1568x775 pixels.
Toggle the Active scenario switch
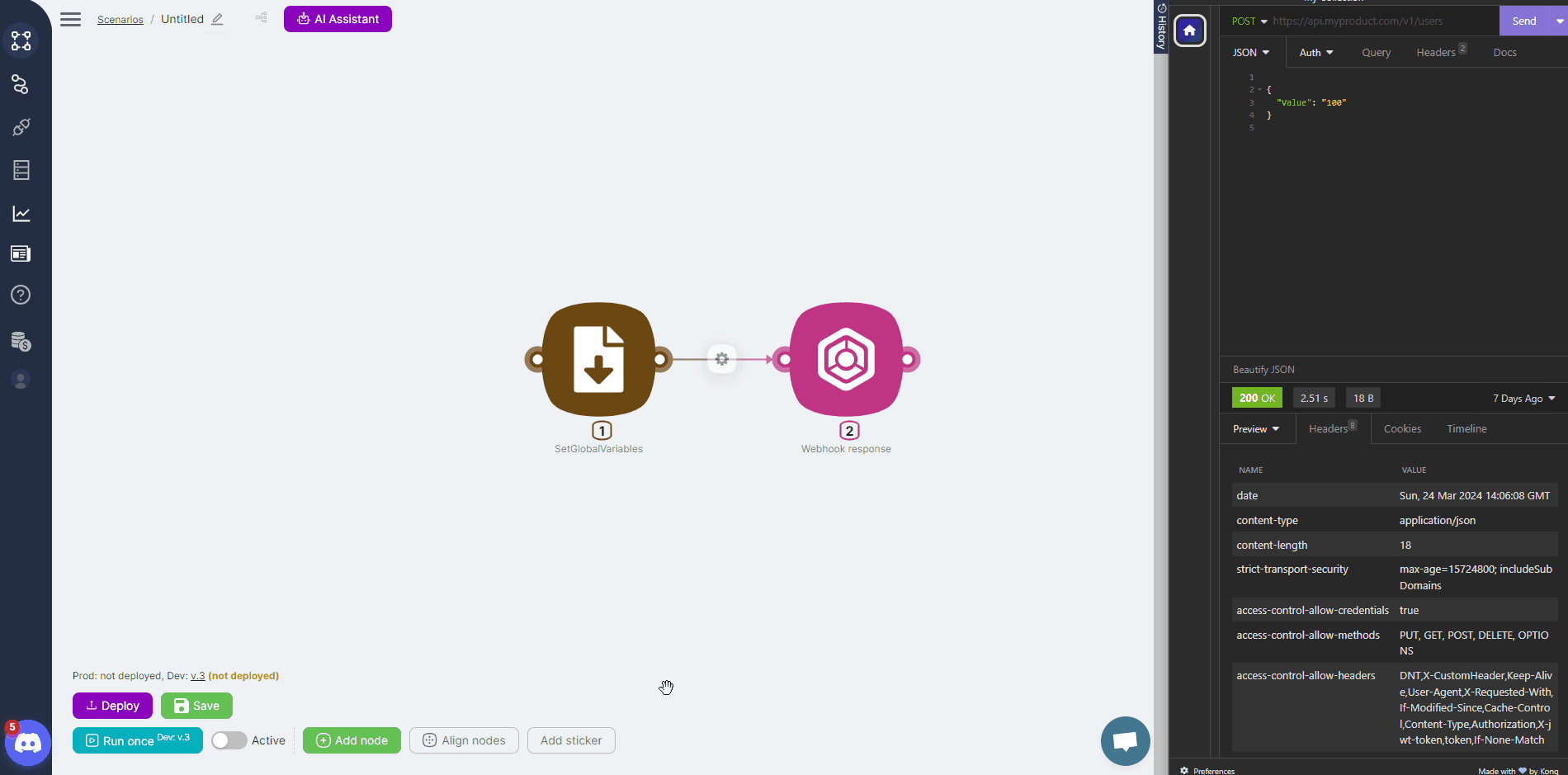pyautogui.click(x=229, y=740)
